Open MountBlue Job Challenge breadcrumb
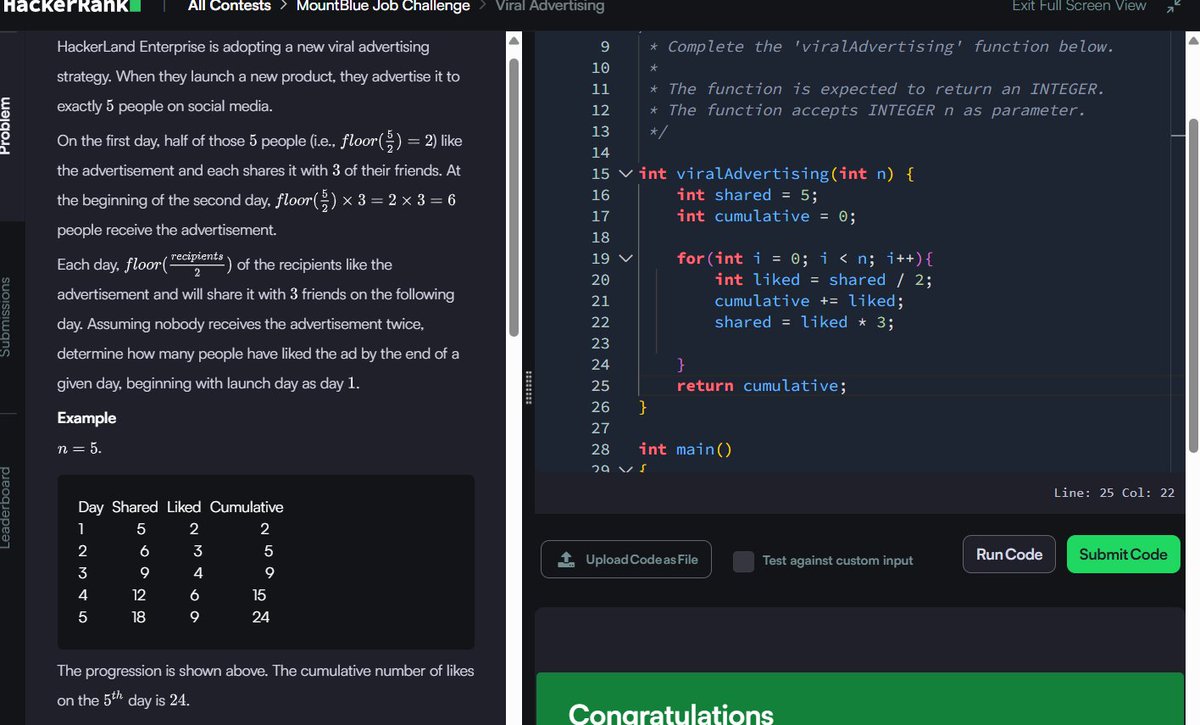Viewport: 1200px width, 725px height. (x=383, y=6)
